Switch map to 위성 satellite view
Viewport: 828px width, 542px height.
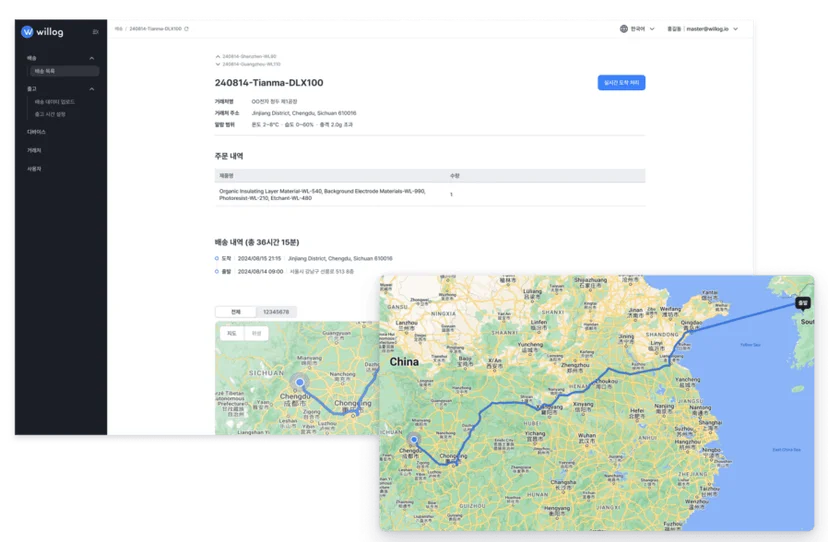click(257, 333)
